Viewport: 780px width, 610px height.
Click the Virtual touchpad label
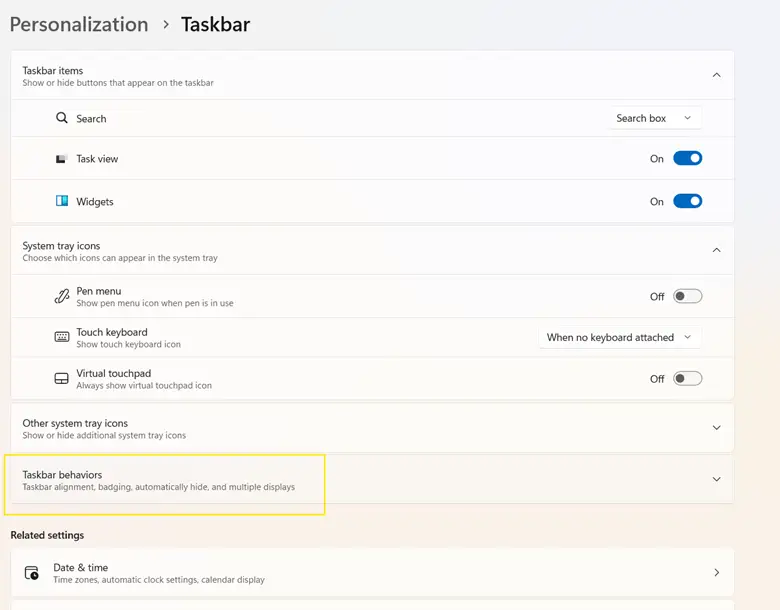point(113,373)
